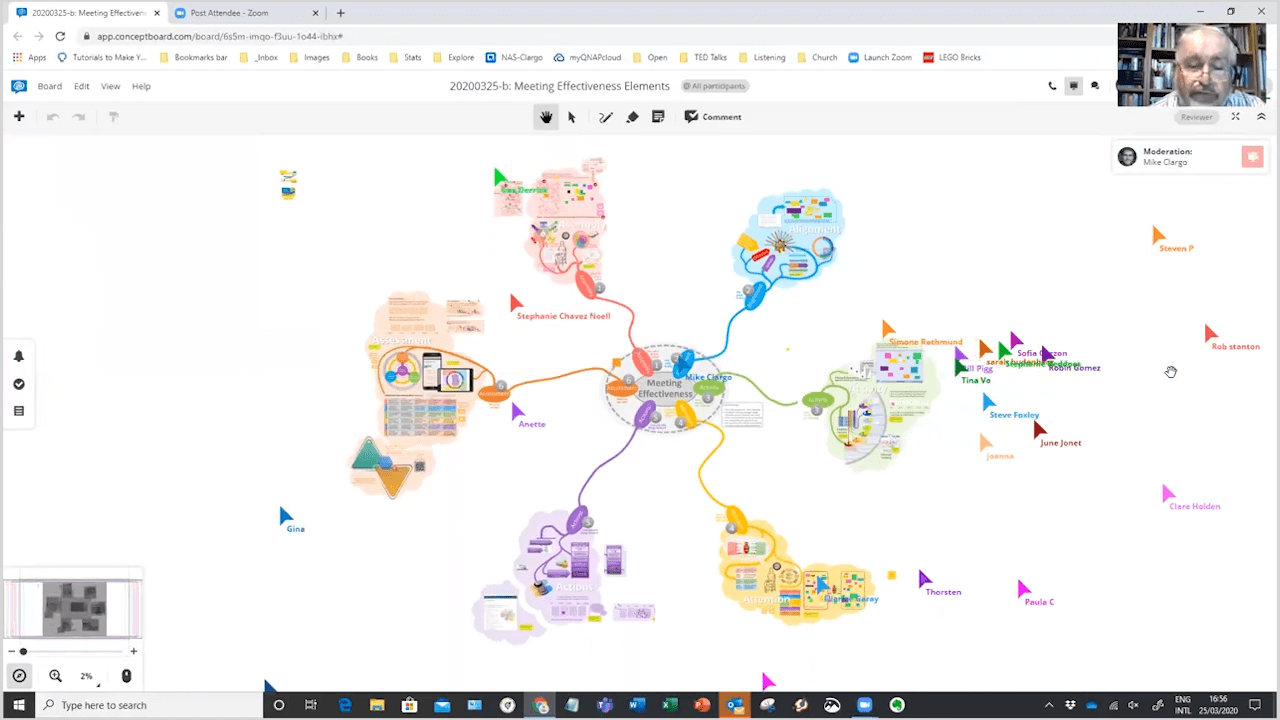The width and height of the screenshot is (1280, 720).
Task: Toggle the moderation screen icon in header
Action: click(x=1074, y=86)
